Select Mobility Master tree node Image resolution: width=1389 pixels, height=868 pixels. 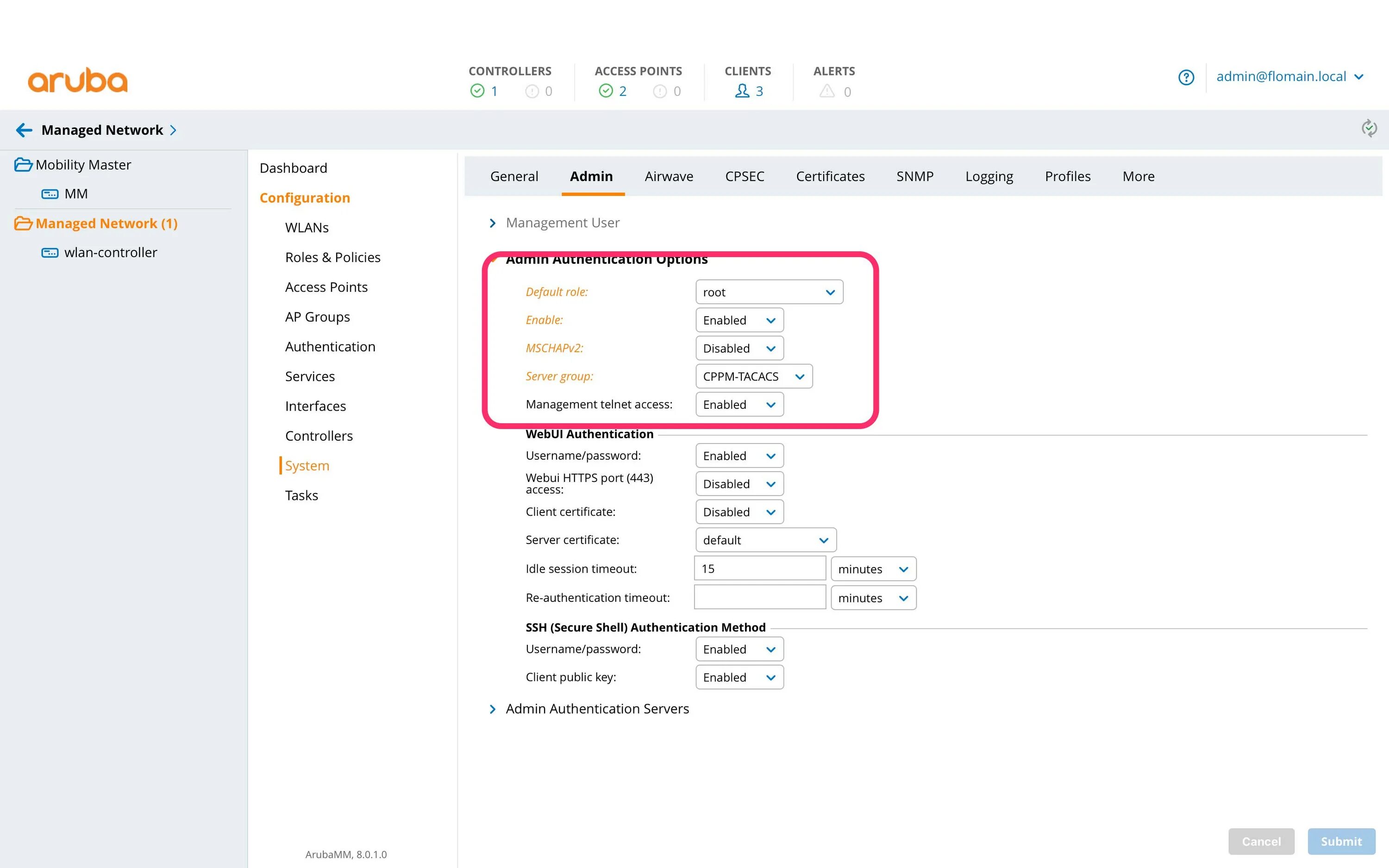83,165
